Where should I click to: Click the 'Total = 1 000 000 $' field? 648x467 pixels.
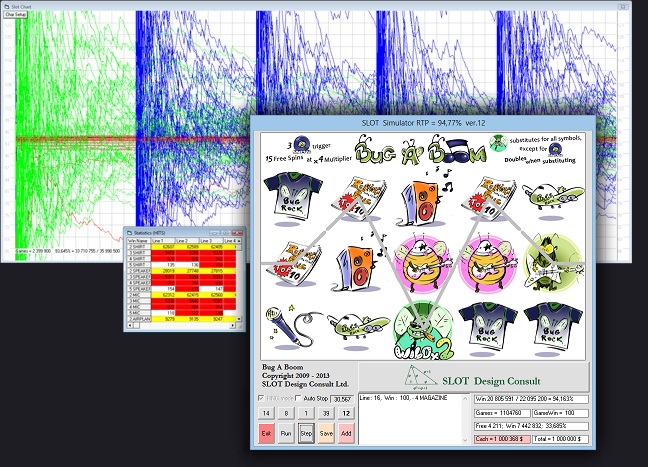[560, 439]
